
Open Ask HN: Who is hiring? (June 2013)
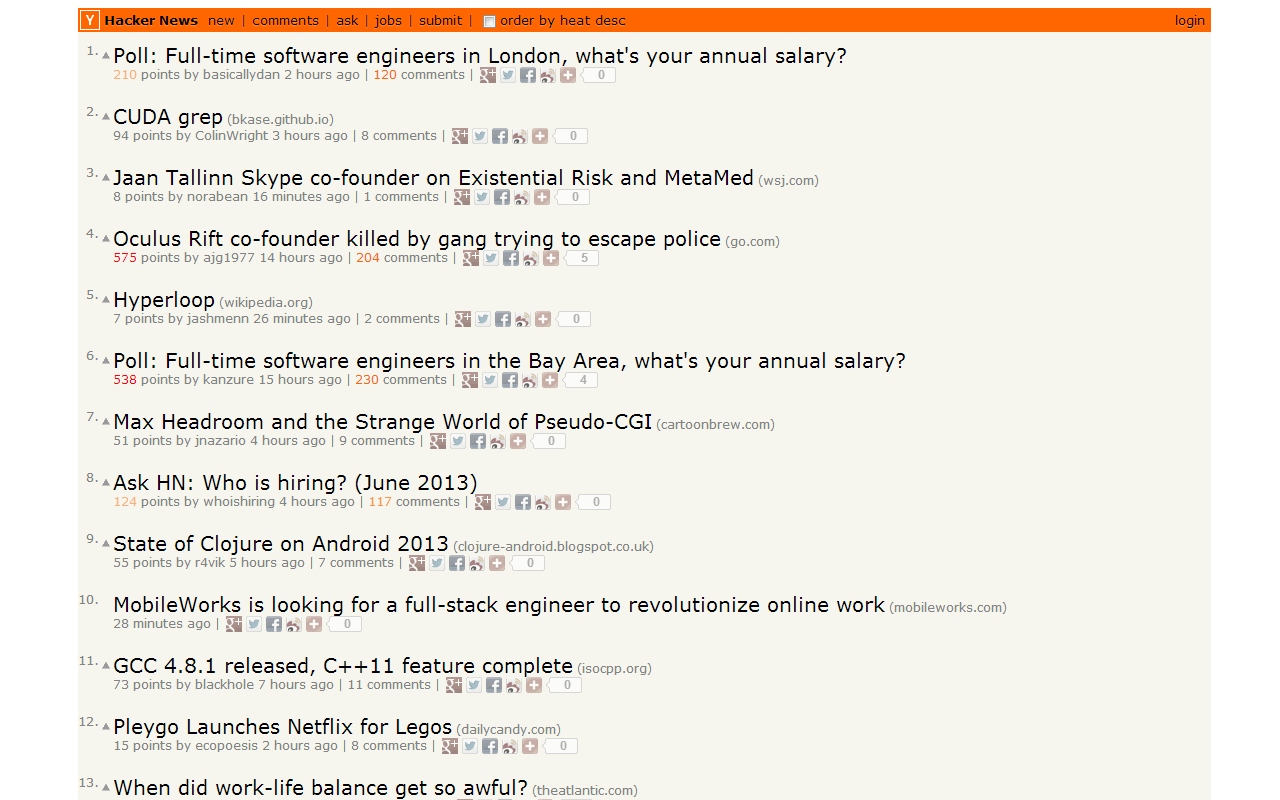(x=295, y=483)
